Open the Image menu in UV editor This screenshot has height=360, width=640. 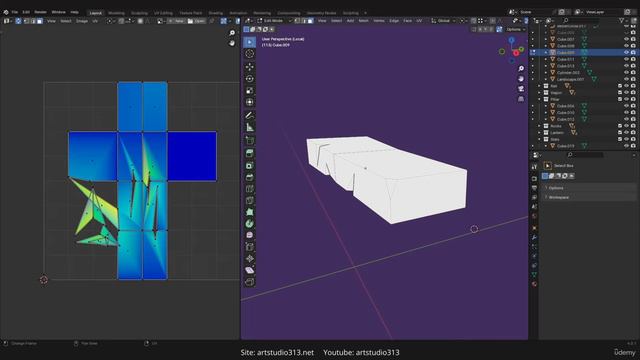[82, 21]
